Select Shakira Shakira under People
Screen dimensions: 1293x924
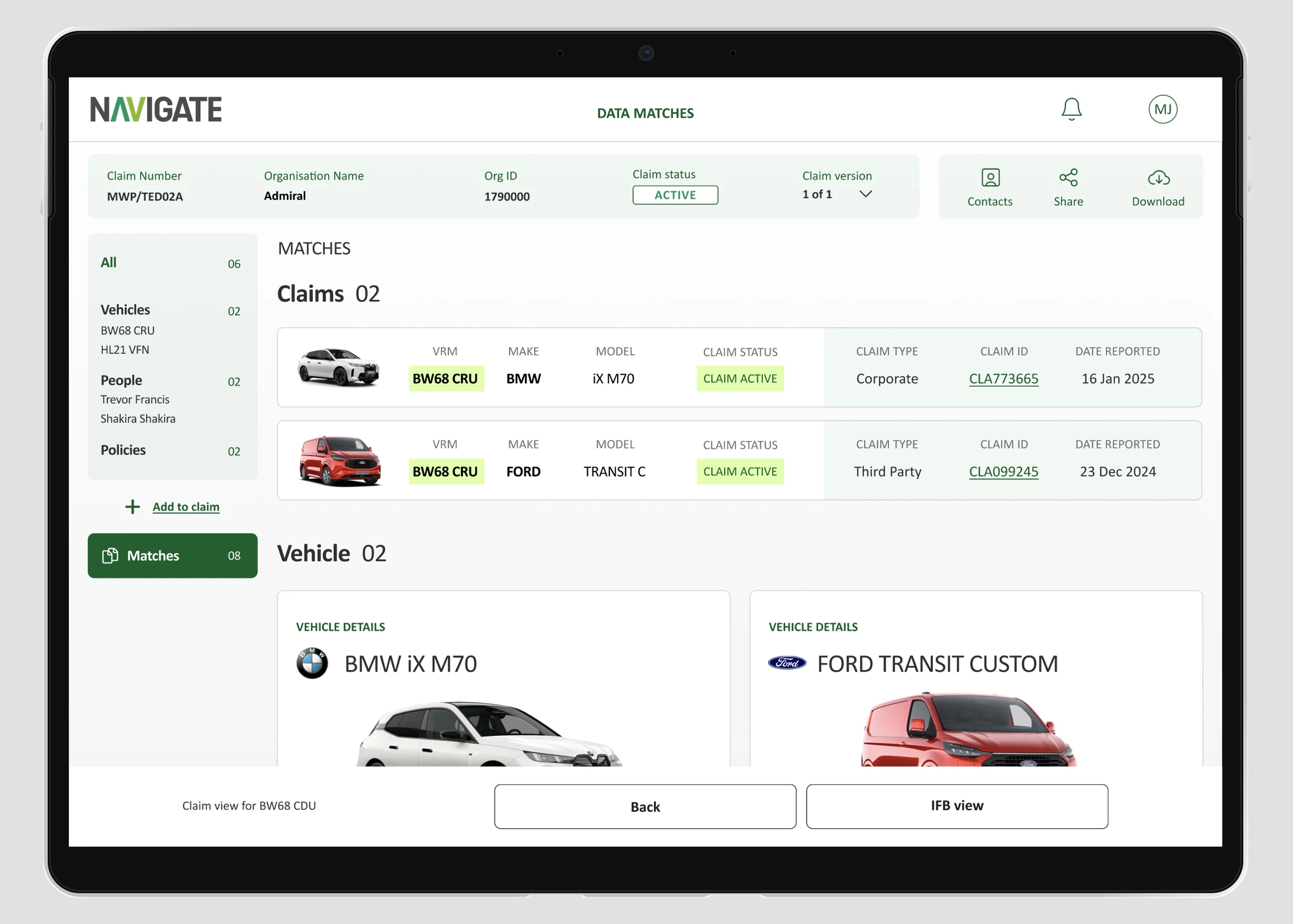138,419
